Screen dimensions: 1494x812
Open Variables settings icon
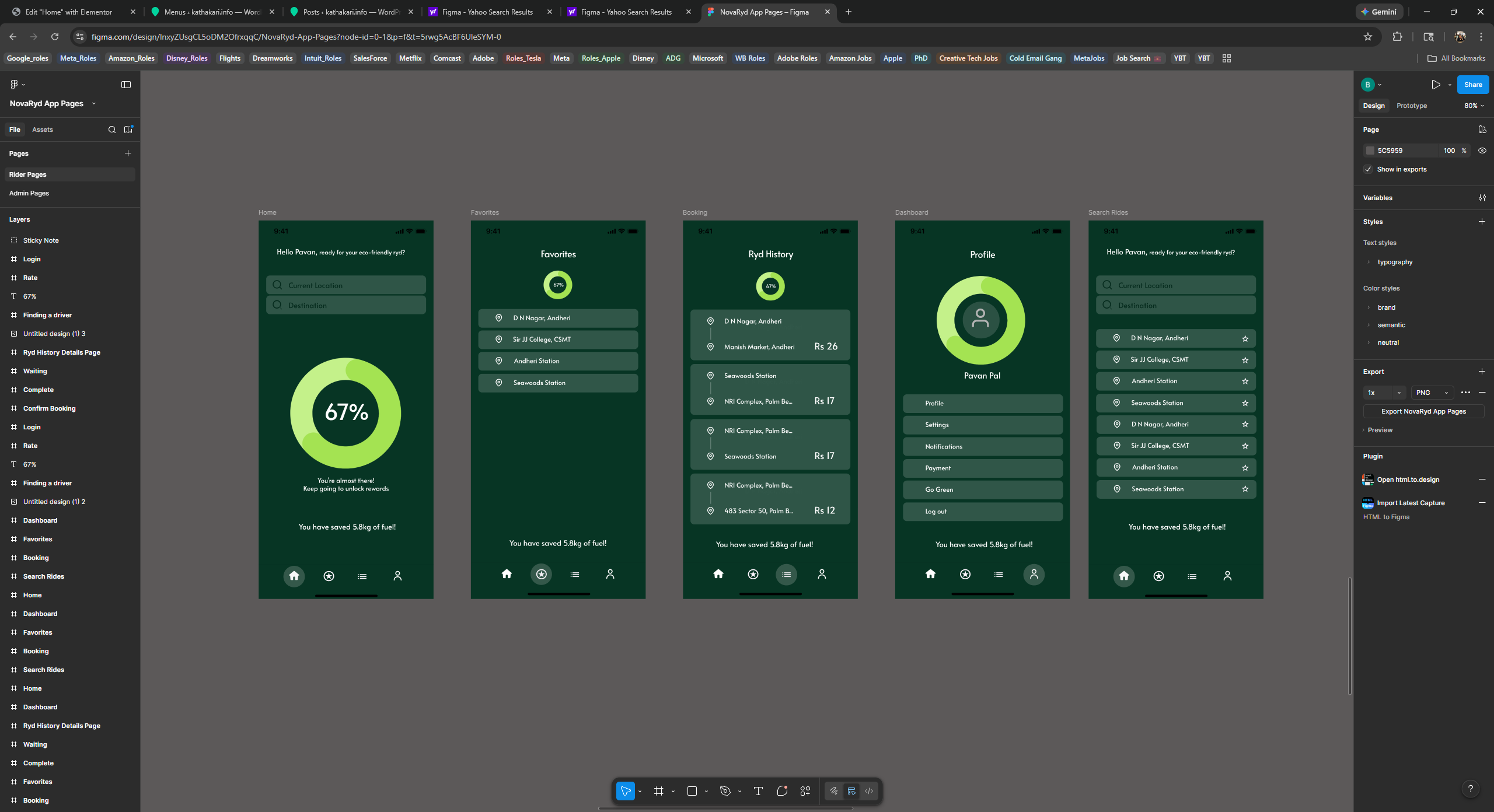1482,198
